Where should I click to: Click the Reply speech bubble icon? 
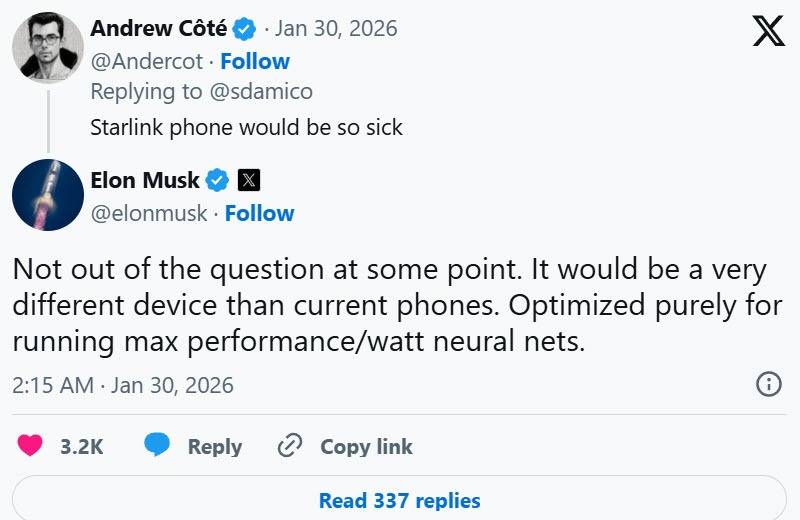157,446
